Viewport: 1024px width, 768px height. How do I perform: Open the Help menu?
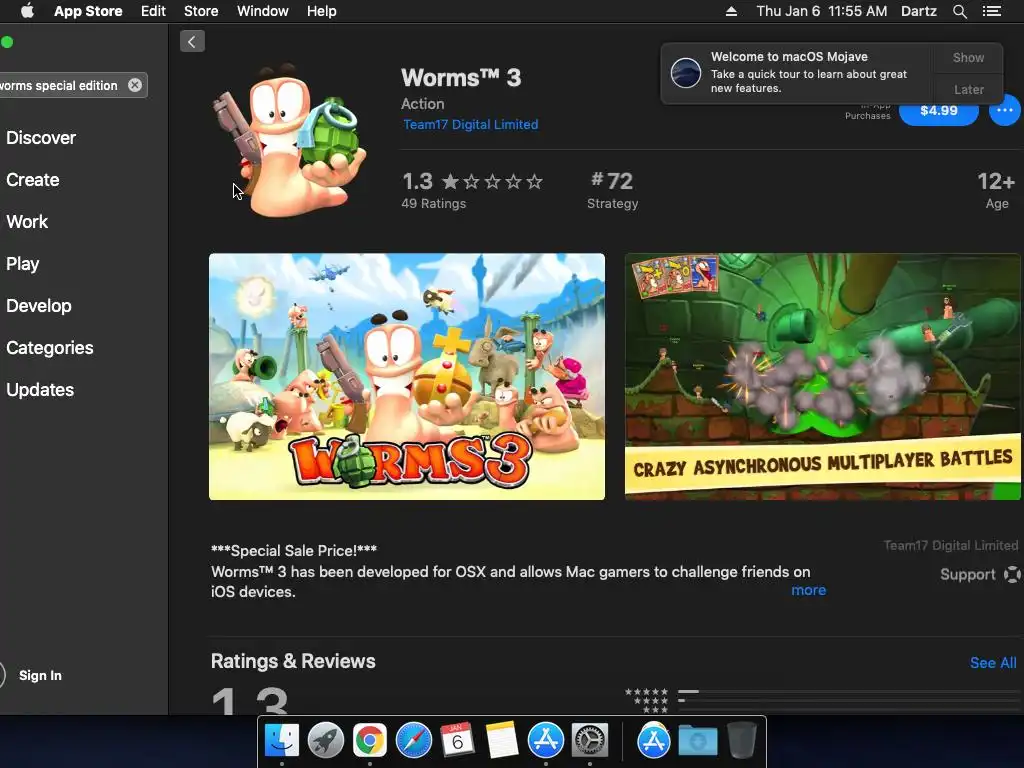[x=322, y=11]
